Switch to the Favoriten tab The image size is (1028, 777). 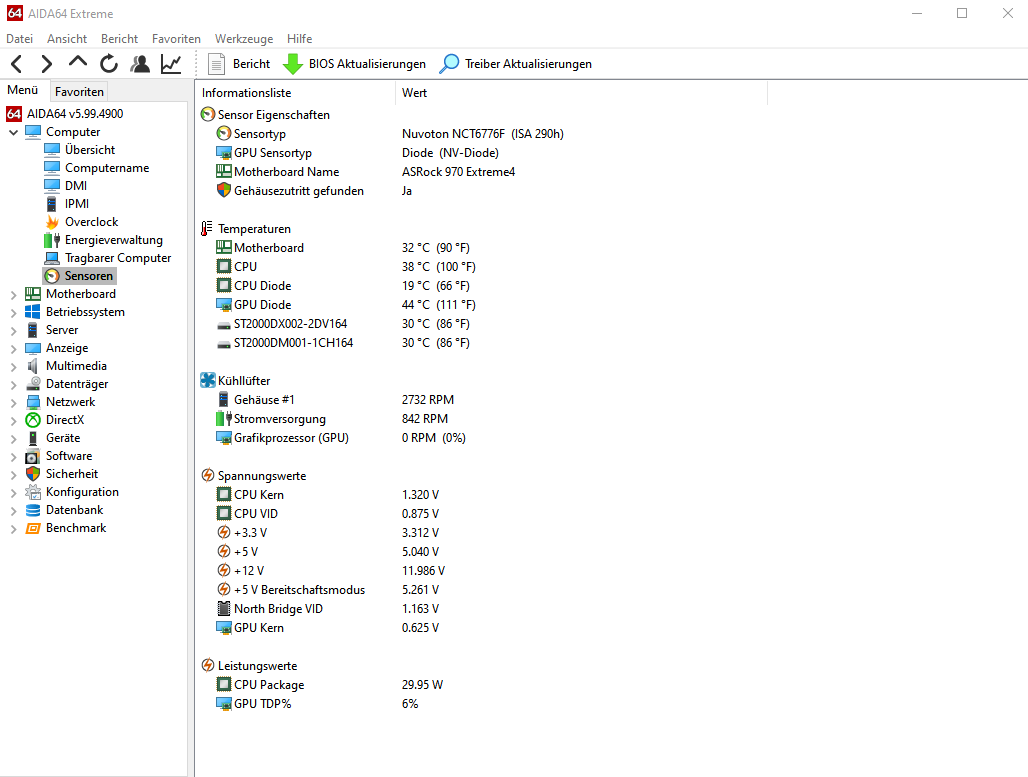[x=79, y=92]
